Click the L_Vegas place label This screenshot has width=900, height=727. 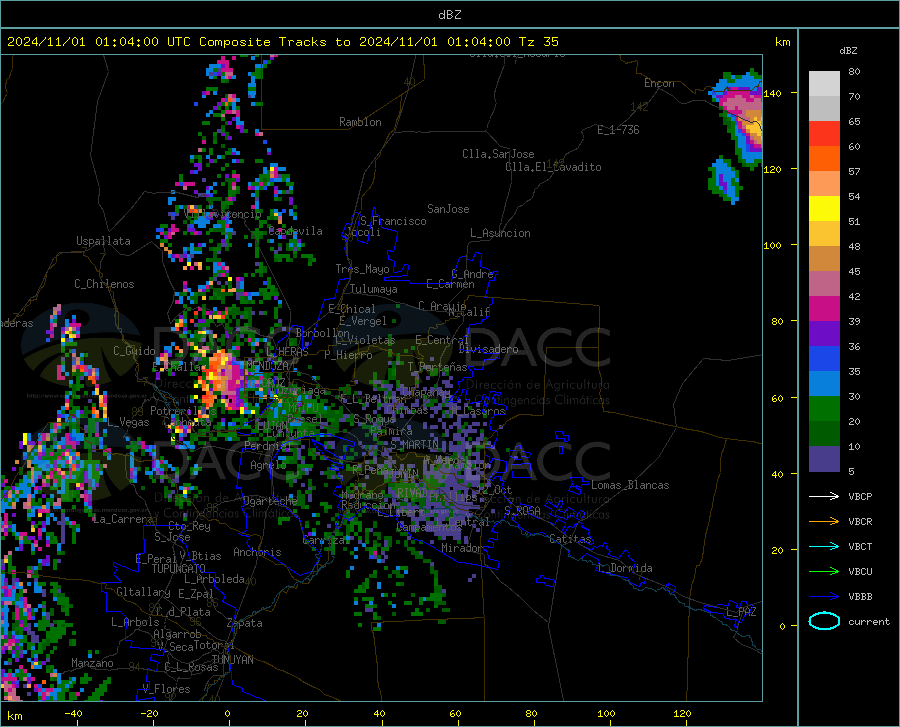tap(129, 422)
